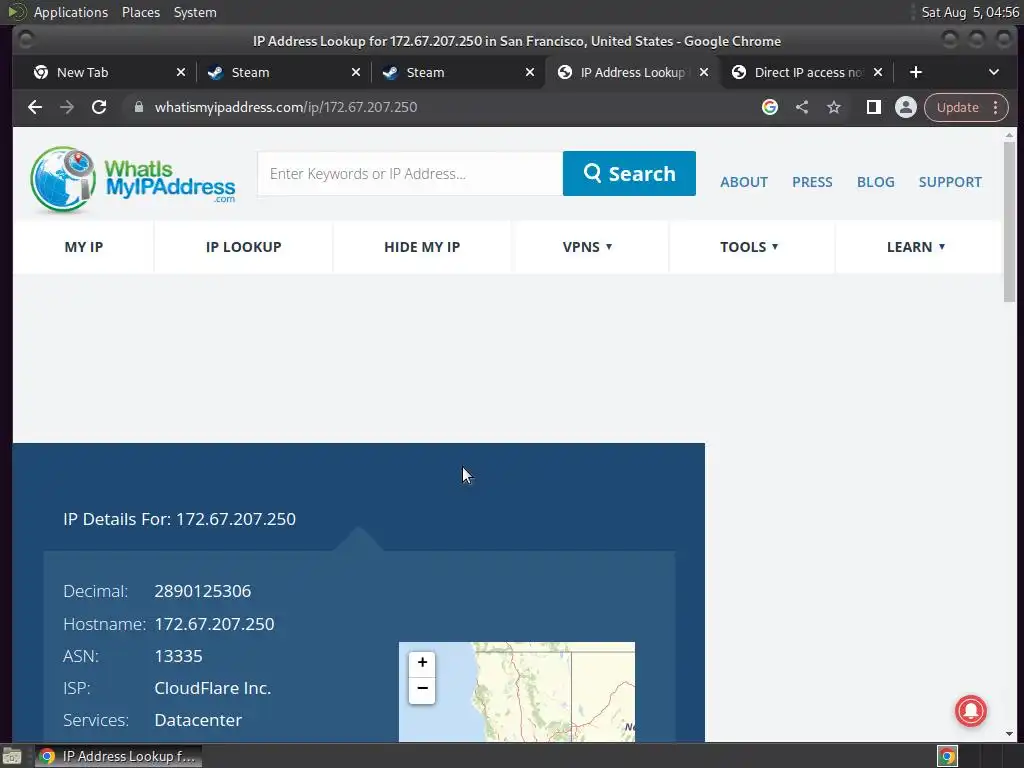Open IP LOOKUP in navigation
Viewport: 1024px width, 768px height.
[244, 247]
